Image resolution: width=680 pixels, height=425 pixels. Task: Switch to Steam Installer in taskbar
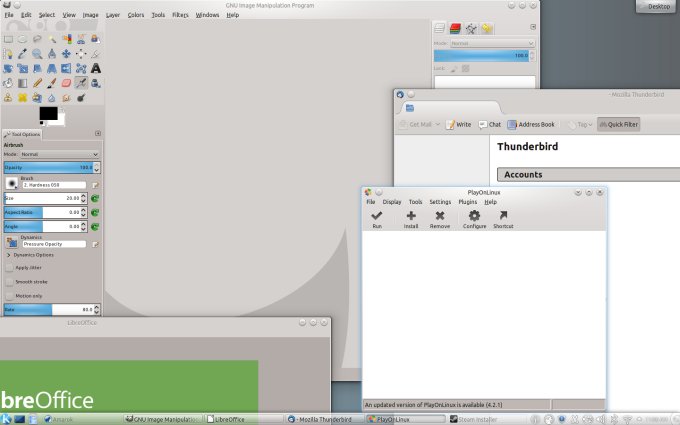[x=485, y=419]
